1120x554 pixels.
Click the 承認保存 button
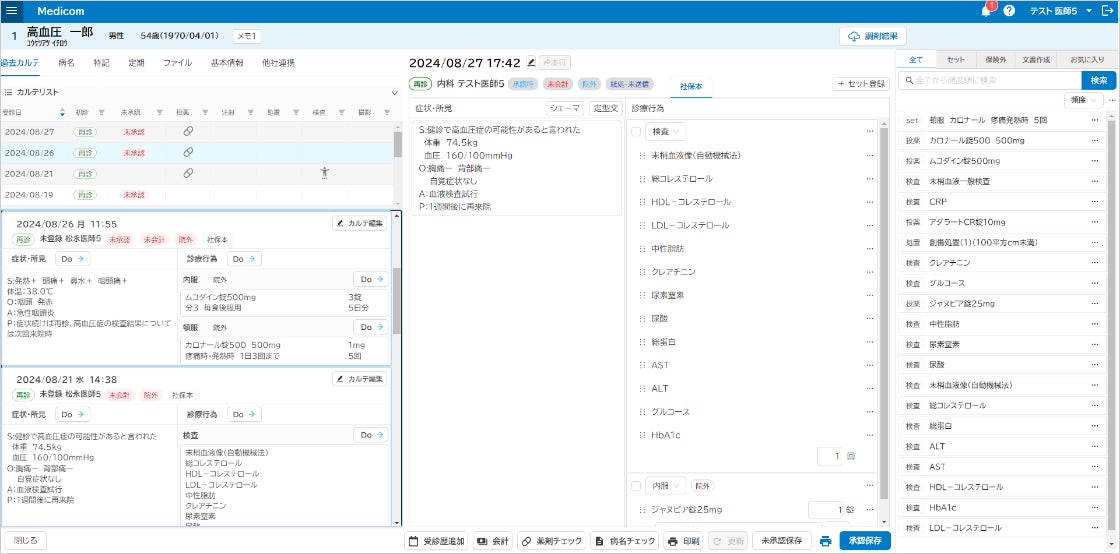pyautogui.click(x=865, y=541)
